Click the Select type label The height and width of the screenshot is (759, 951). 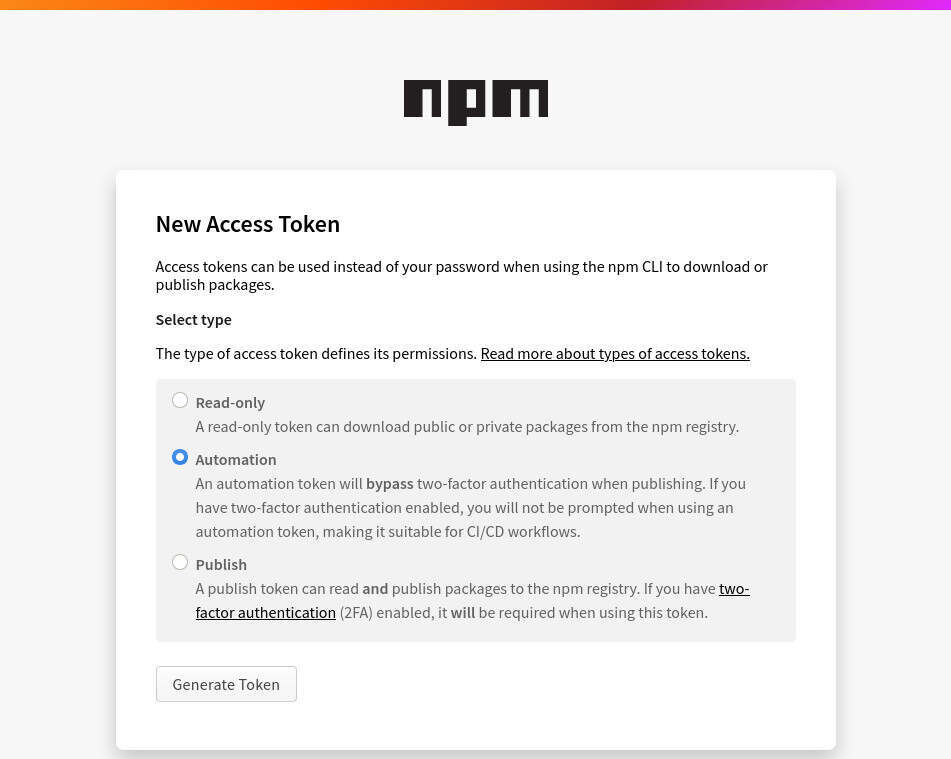tap(193, 320)
